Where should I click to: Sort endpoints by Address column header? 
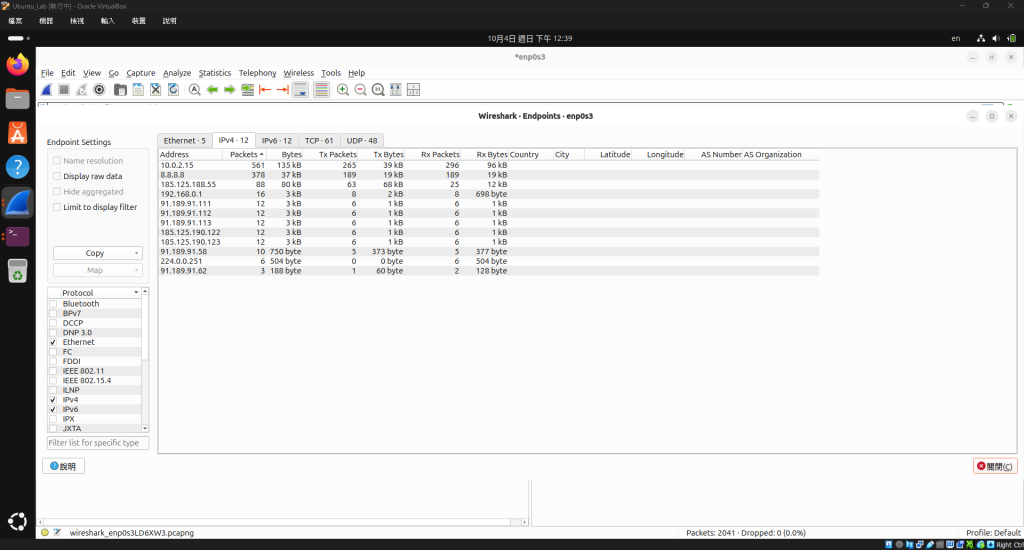pyautogui.click(x=190, y=155)
